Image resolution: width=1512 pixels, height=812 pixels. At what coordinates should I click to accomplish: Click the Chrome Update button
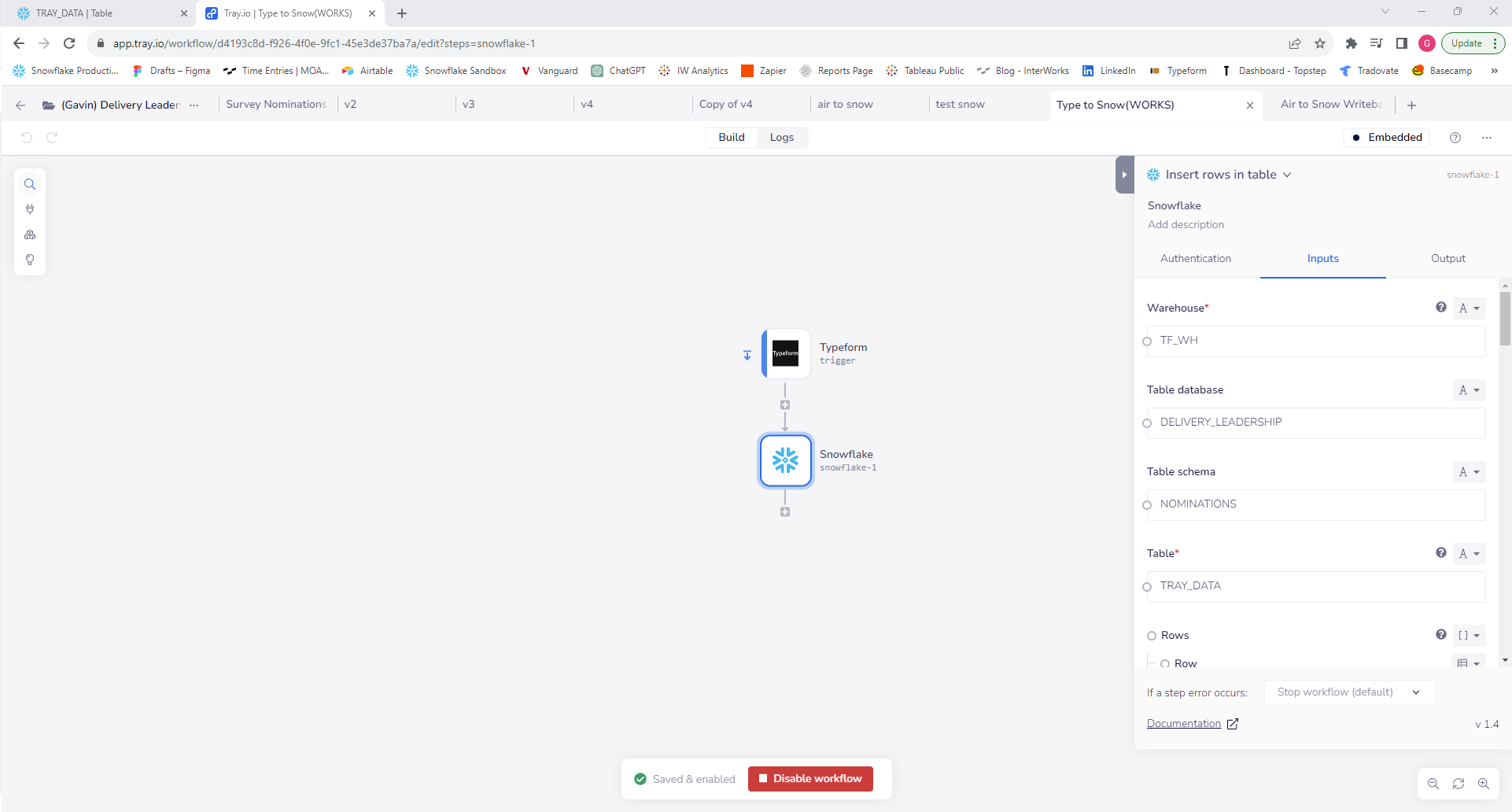click(1473, 43)
